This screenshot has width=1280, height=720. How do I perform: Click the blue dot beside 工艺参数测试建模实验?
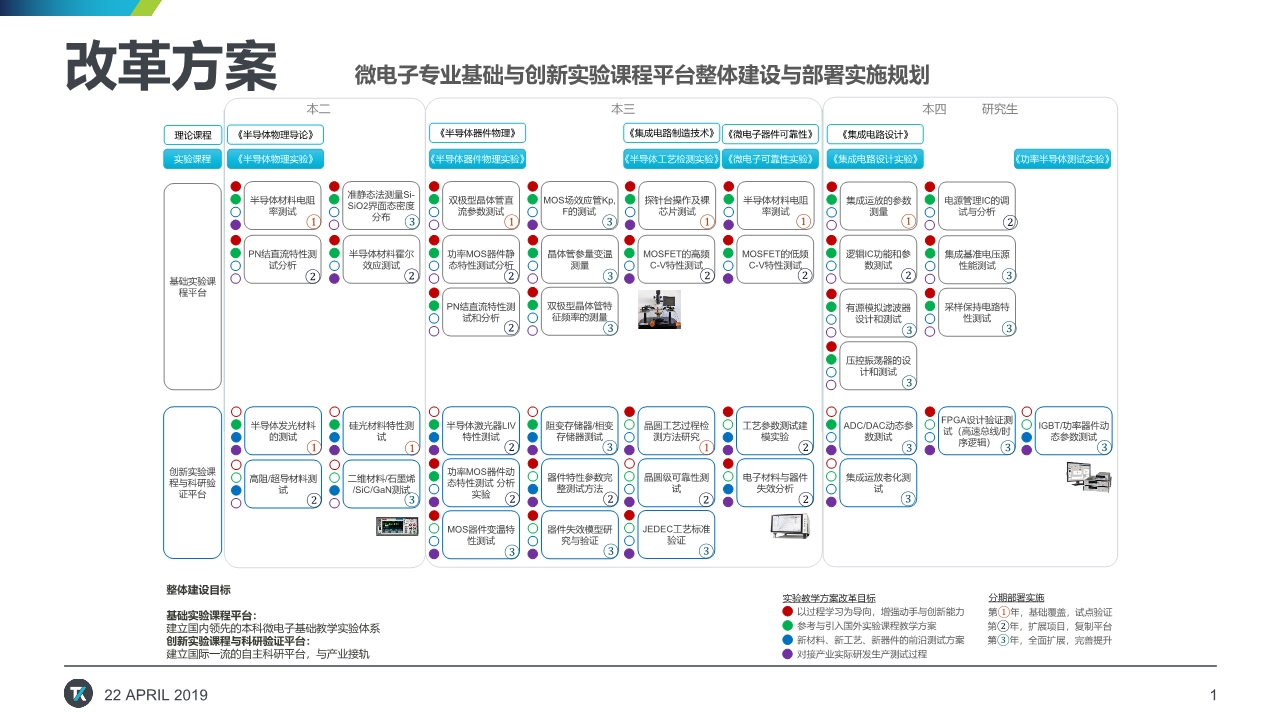[729, 437]
